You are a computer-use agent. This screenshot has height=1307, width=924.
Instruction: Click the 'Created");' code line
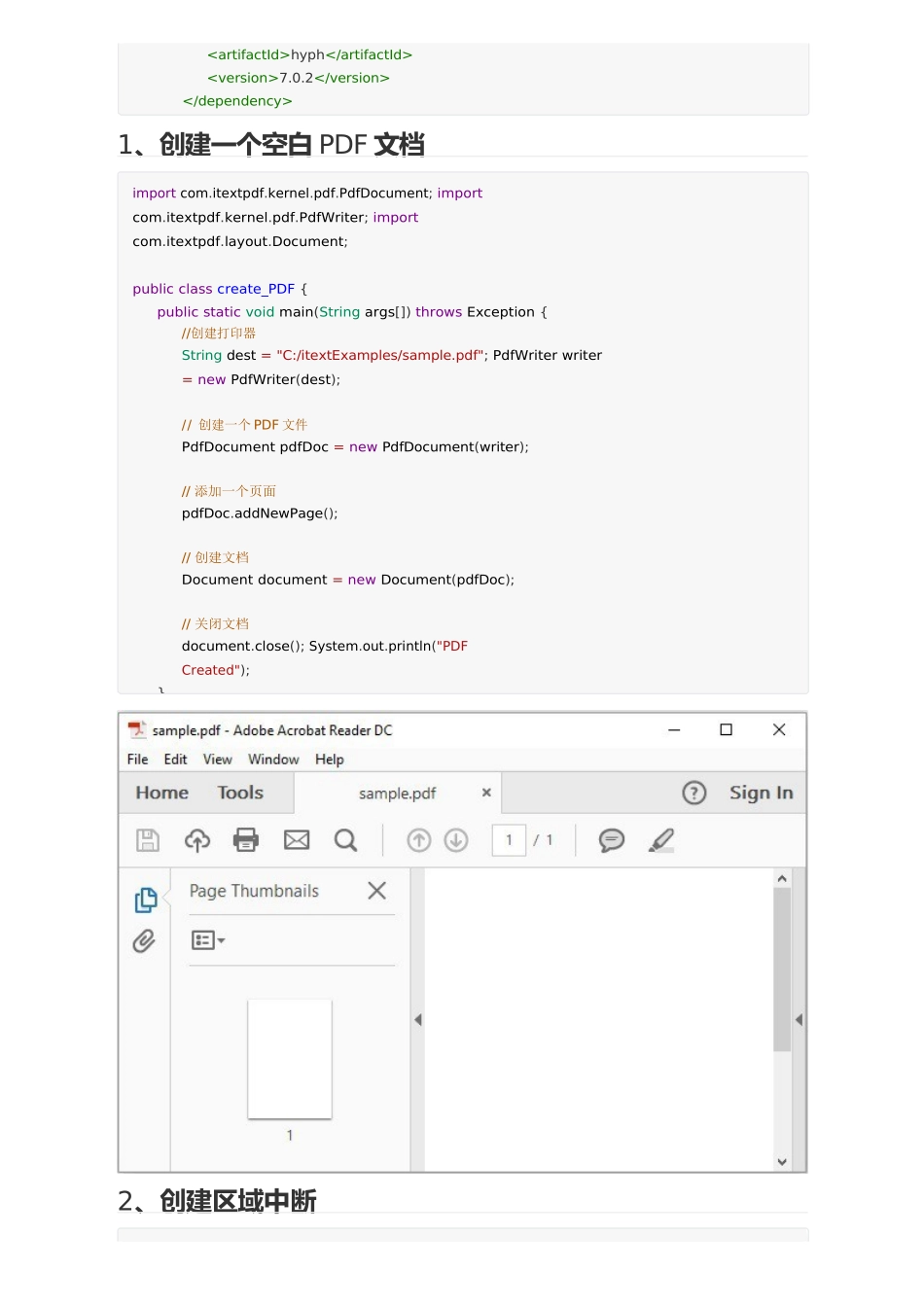216,670
